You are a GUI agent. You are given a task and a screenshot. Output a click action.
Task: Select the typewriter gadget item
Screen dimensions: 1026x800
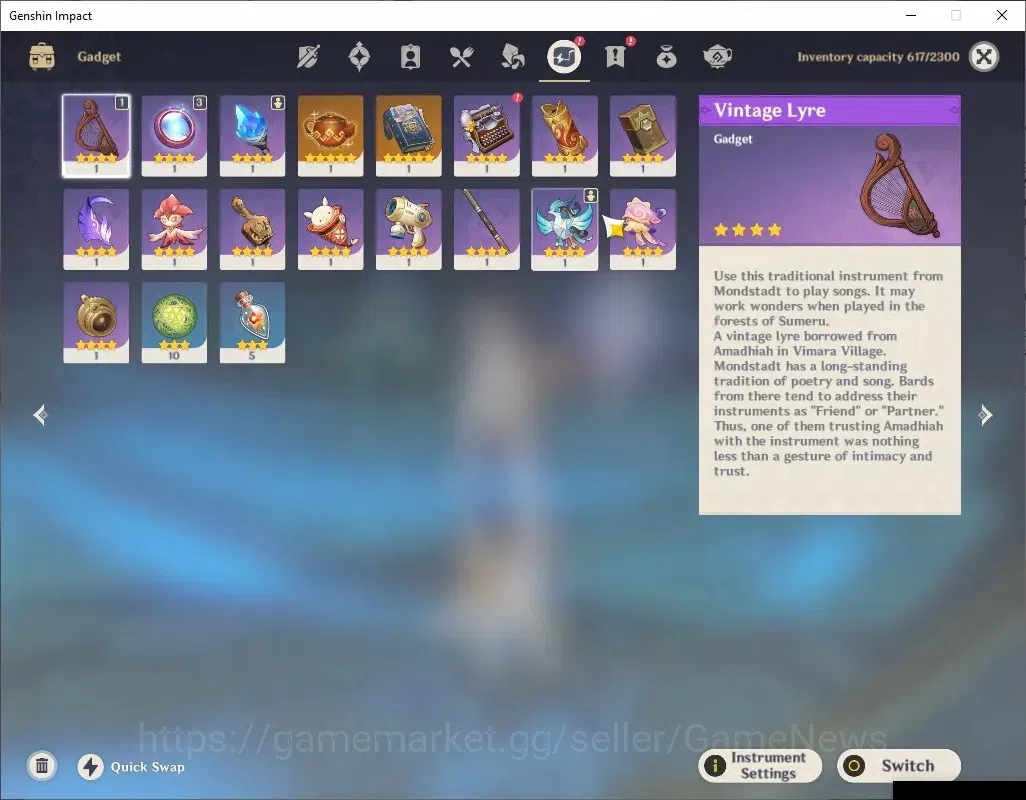[486, 135]
